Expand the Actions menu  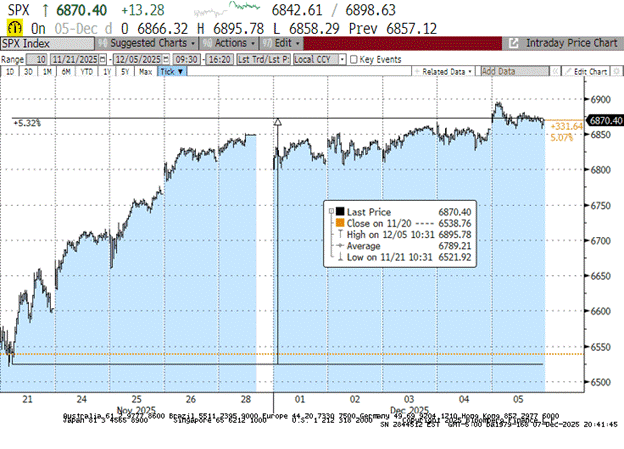230,44
